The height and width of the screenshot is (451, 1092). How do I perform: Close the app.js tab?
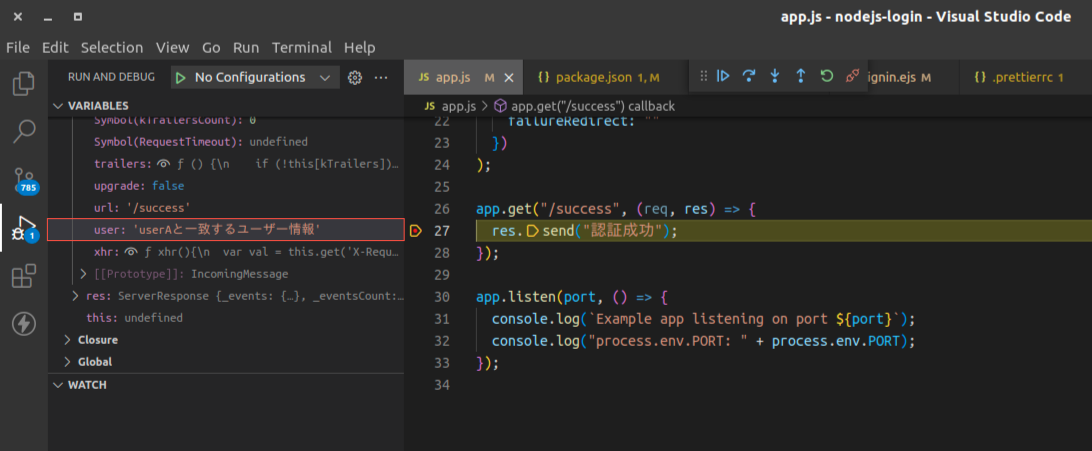pyautogui.click(x=508, y=77)
